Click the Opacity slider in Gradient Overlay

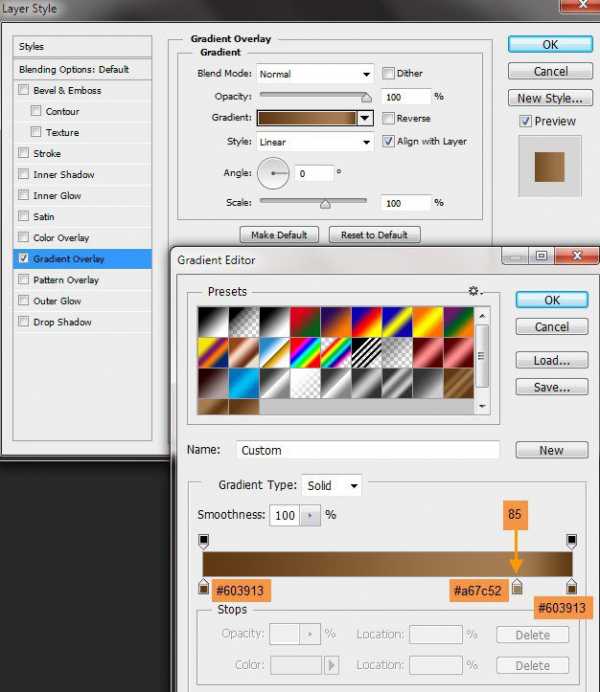pos(315,96)
